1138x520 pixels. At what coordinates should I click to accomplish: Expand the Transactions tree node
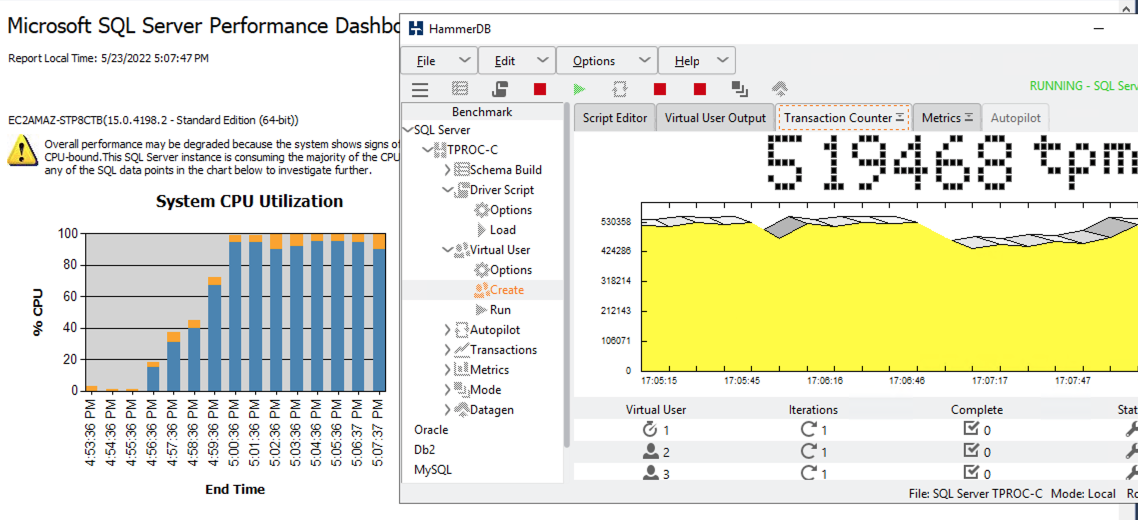pyautogui.click(x=448, y=350)
